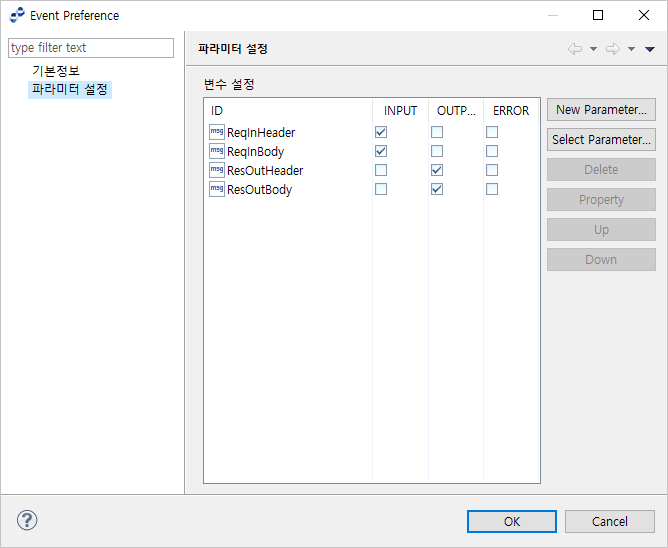Select the ReqInHeader row name

[261, 133]
